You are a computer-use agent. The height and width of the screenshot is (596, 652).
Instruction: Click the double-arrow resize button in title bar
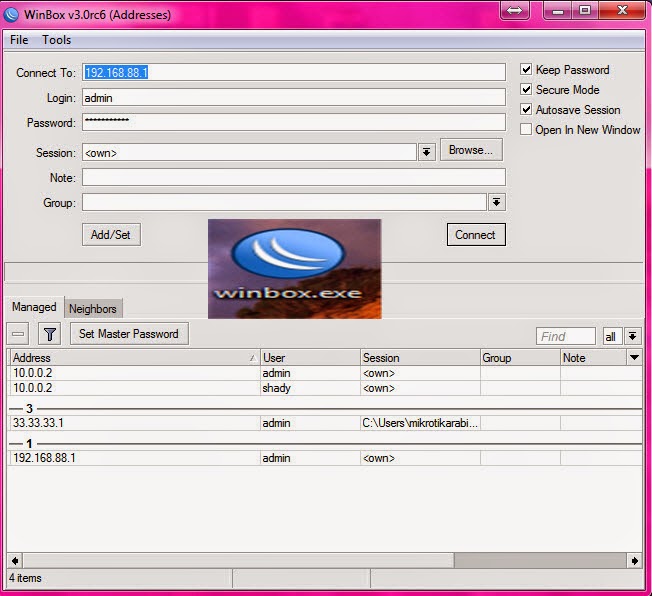(x=515, y=10)
